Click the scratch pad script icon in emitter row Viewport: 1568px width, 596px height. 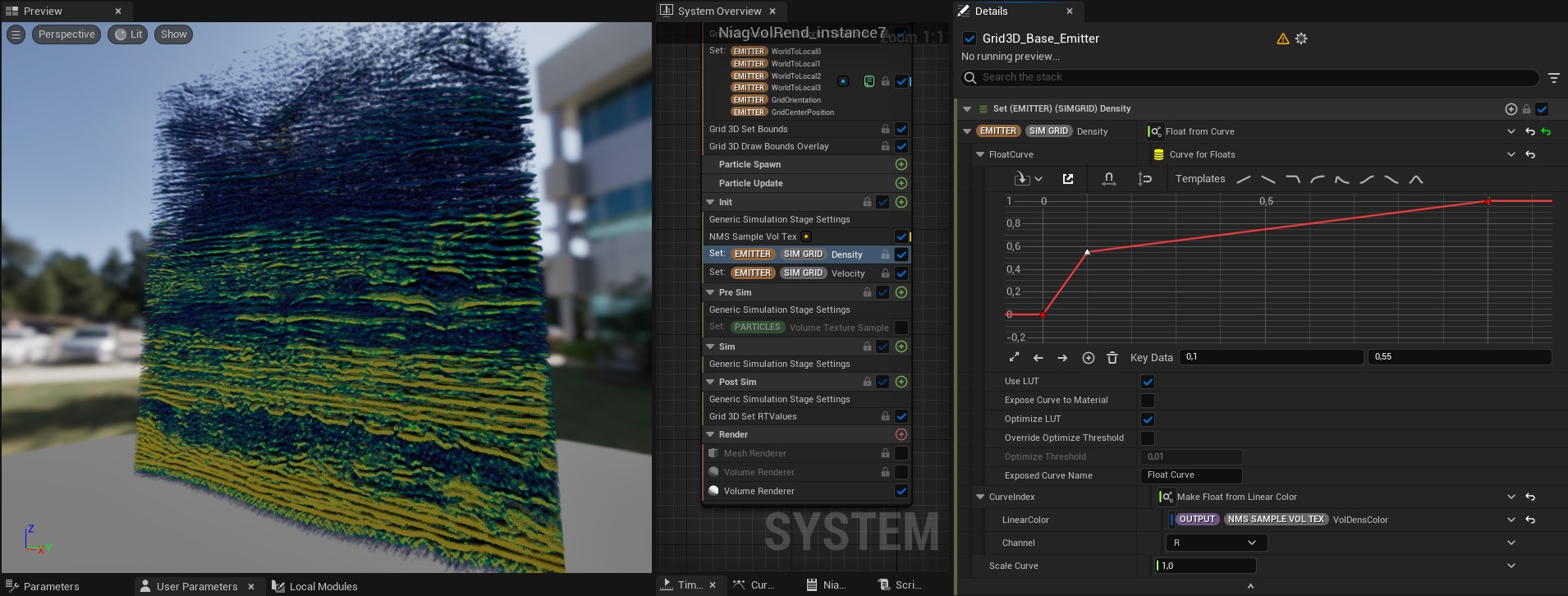point(869,81)
